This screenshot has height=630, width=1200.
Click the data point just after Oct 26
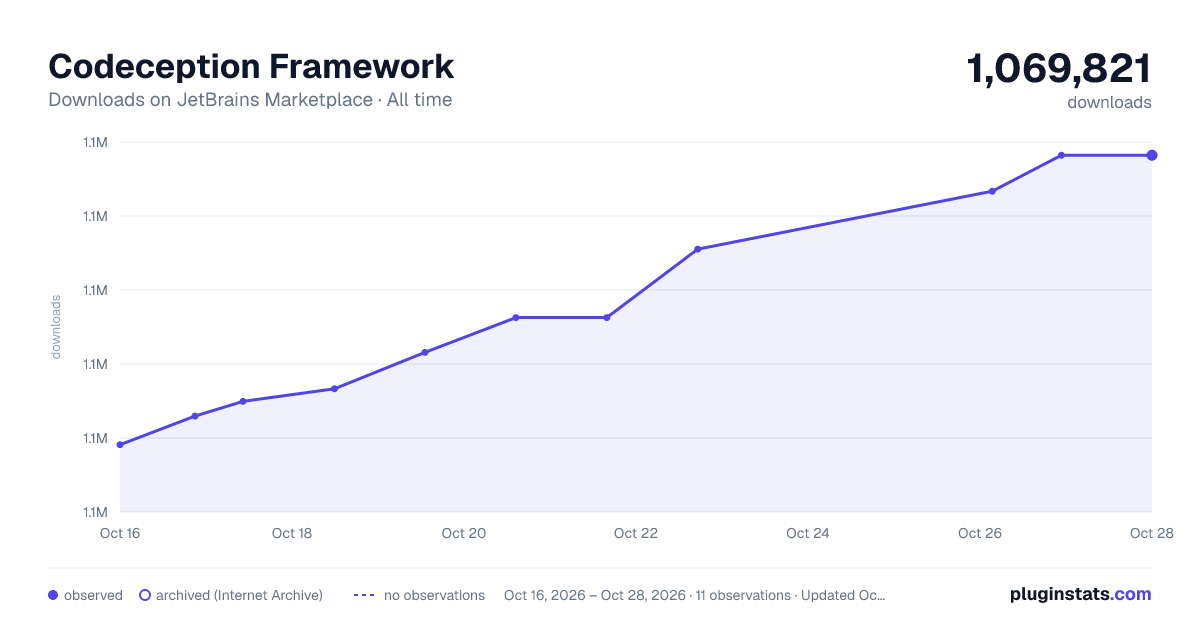click(992, 191)
